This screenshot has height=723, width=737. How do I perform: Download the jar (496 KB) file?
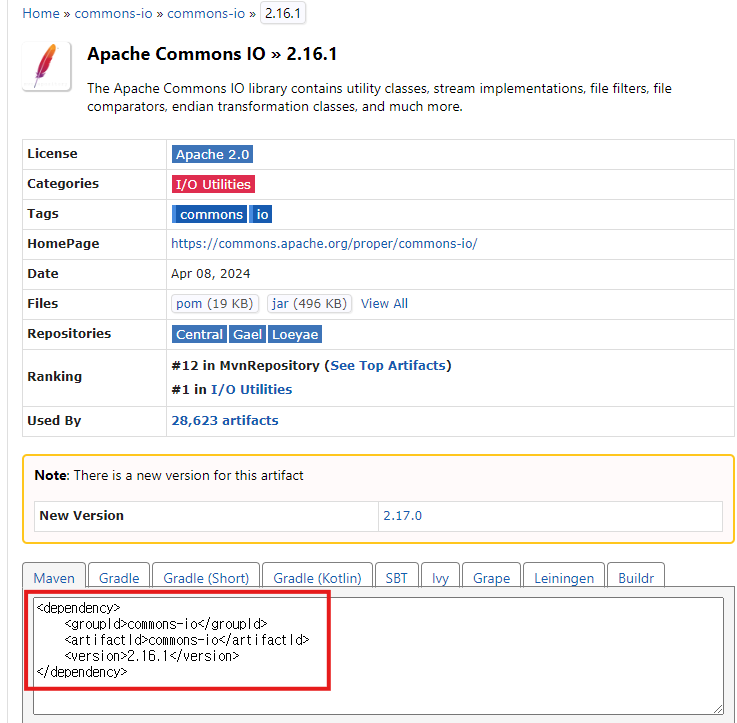(x=309, y=304)
